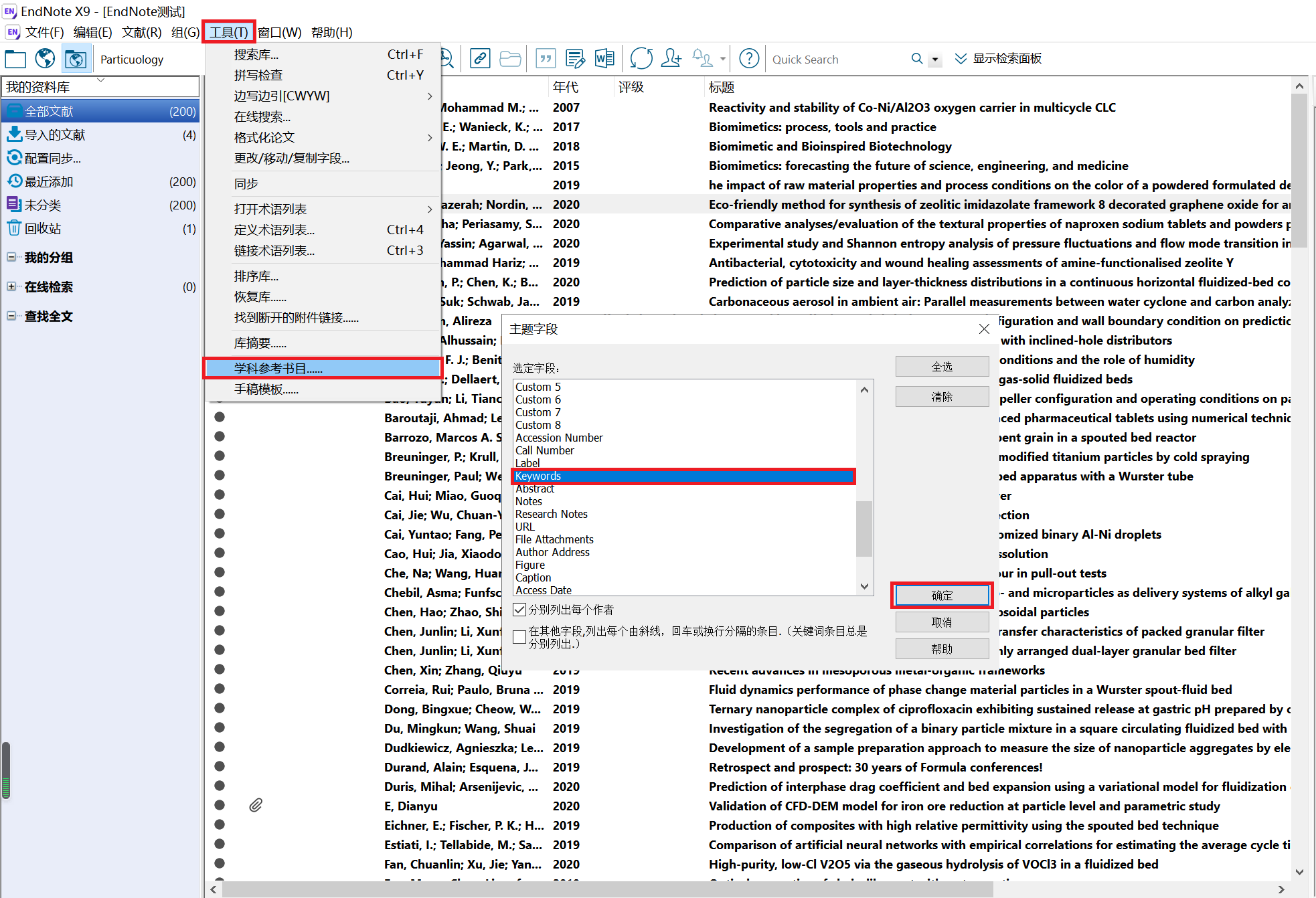This screenshot has height=898, width=1316.
Task: Open the 文件(F) menu
Action: (44, 32)
